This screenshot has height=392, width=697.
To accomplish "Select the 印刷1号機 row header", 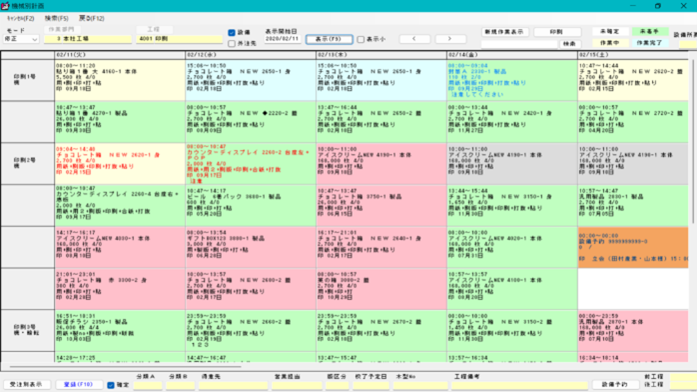I will point(28,80).
